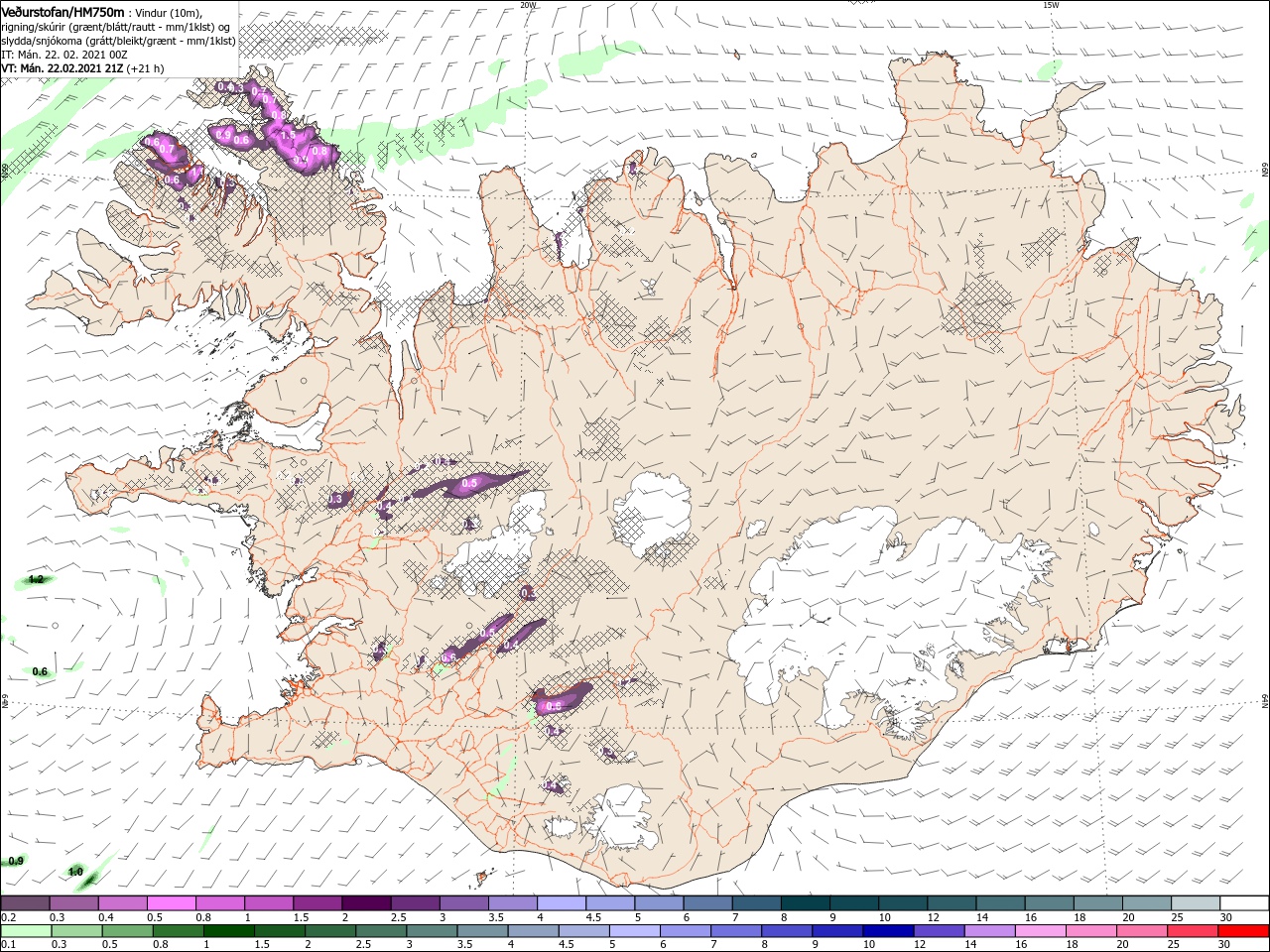Choose the violet 12 rain legend swatch
This screenshot has height=952, width=1270.
click(x=939, y=931)
